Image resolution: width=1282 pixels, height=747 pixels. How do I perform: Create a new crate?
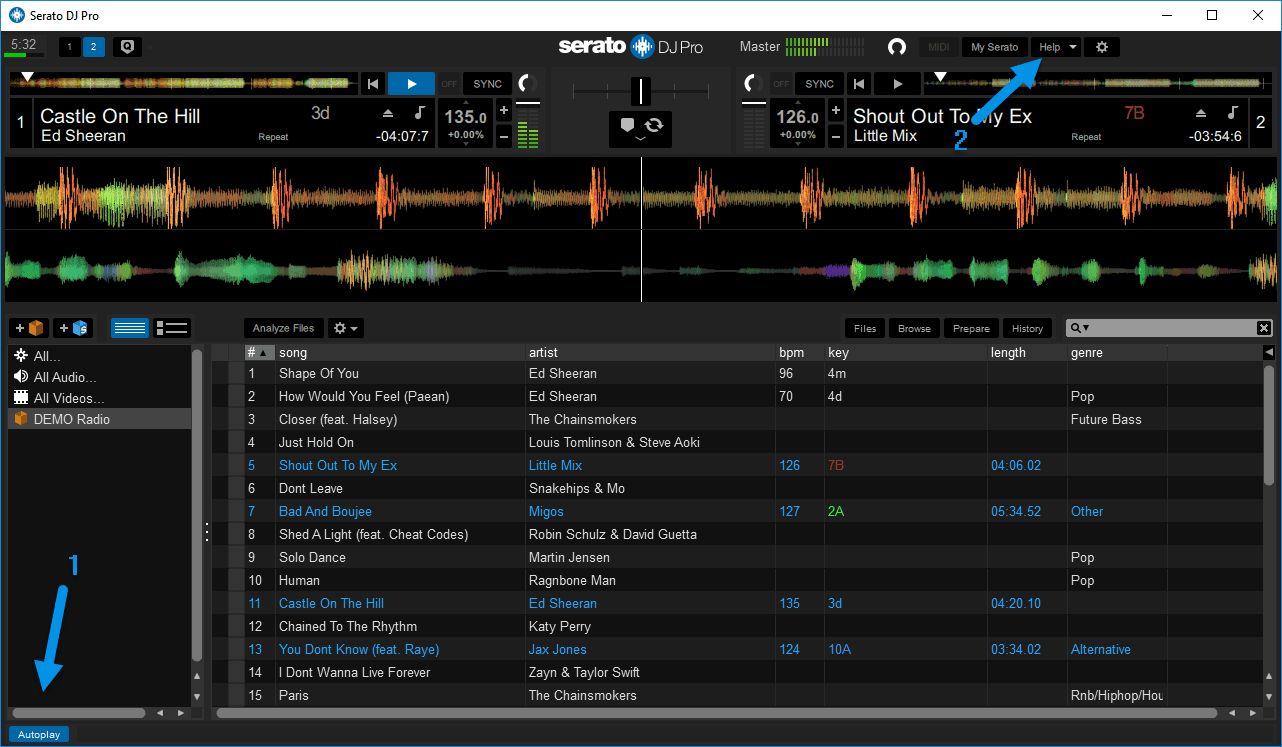29,328
